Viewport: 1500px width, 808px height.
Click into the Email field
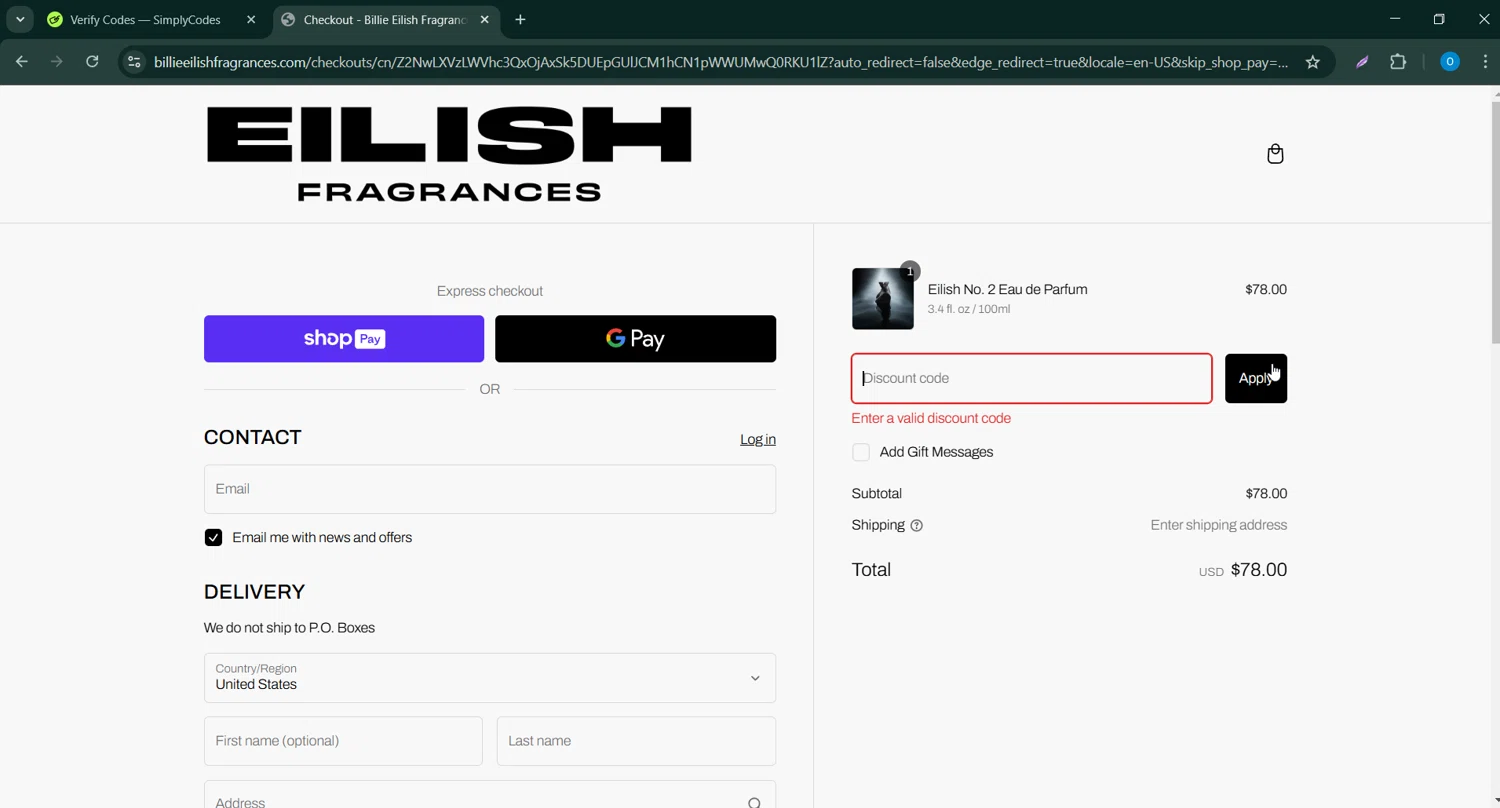pos(490,489)
